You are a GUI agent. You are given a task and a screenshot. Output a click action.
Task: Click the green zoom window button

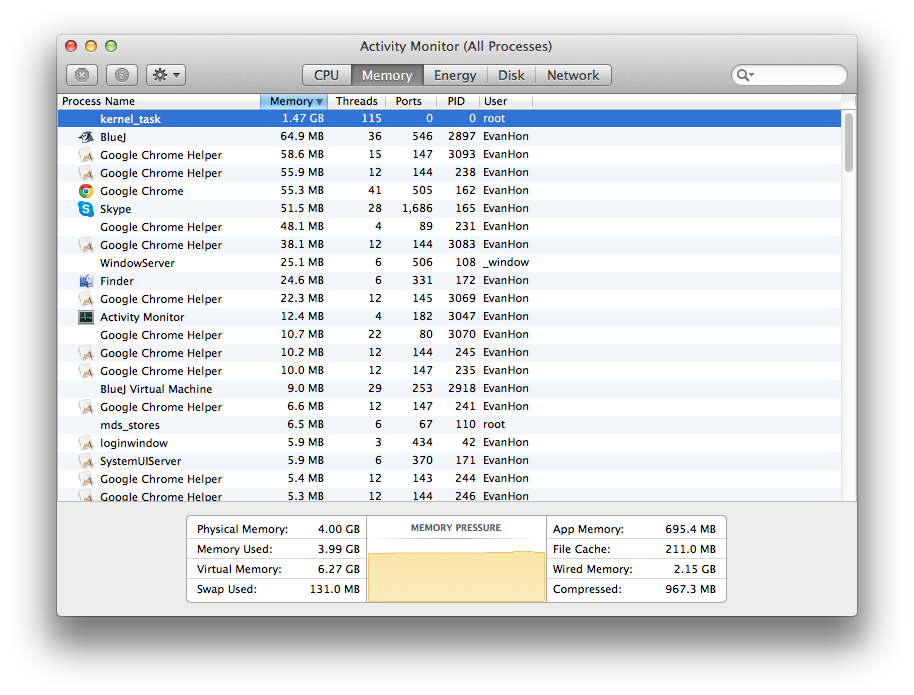click(111, 46)
